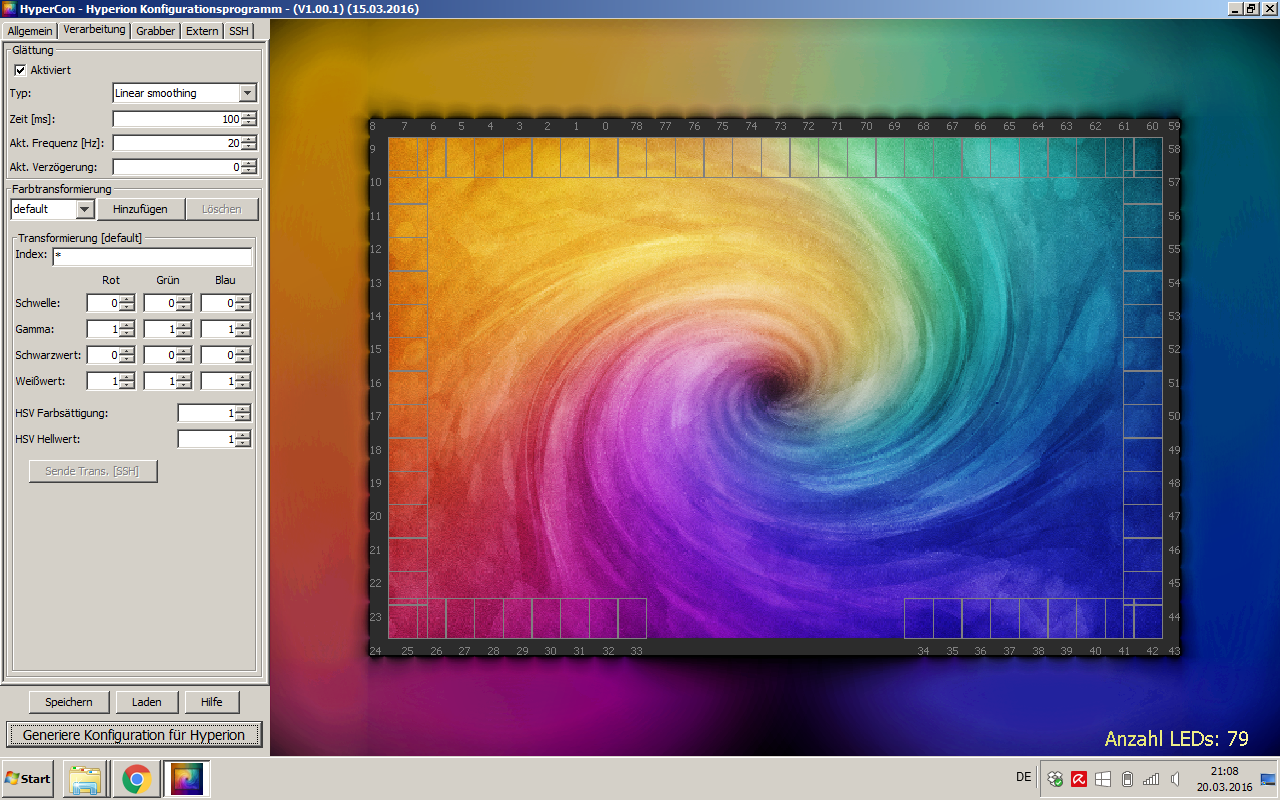Click the Hinzufügen button
The image size is (1280, 800).
pos(140,209)
